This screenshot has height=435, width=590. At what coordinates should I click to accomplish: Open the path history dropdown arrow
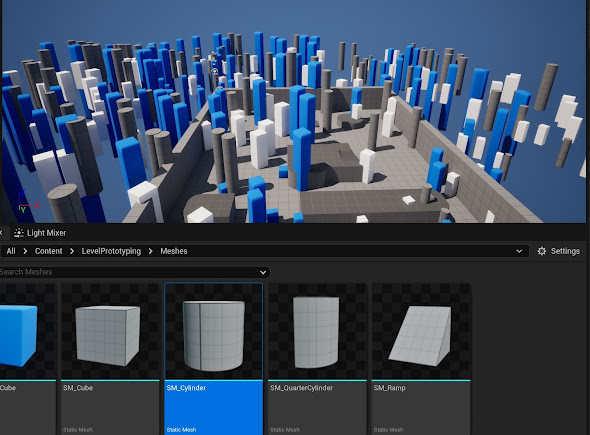click(519, 251)
